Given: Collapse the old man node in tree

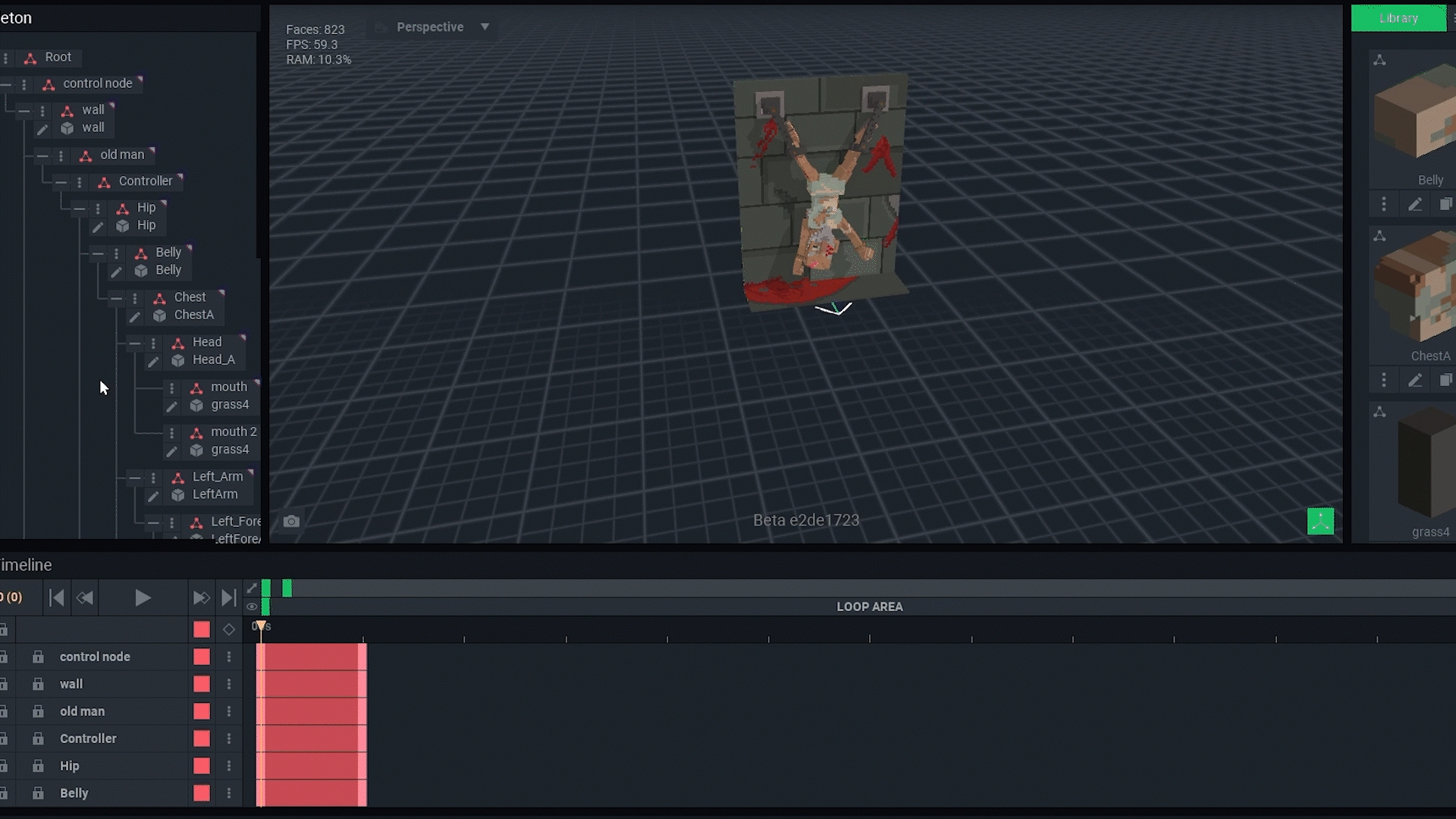Looking at the screenshot, I should 42,155.
